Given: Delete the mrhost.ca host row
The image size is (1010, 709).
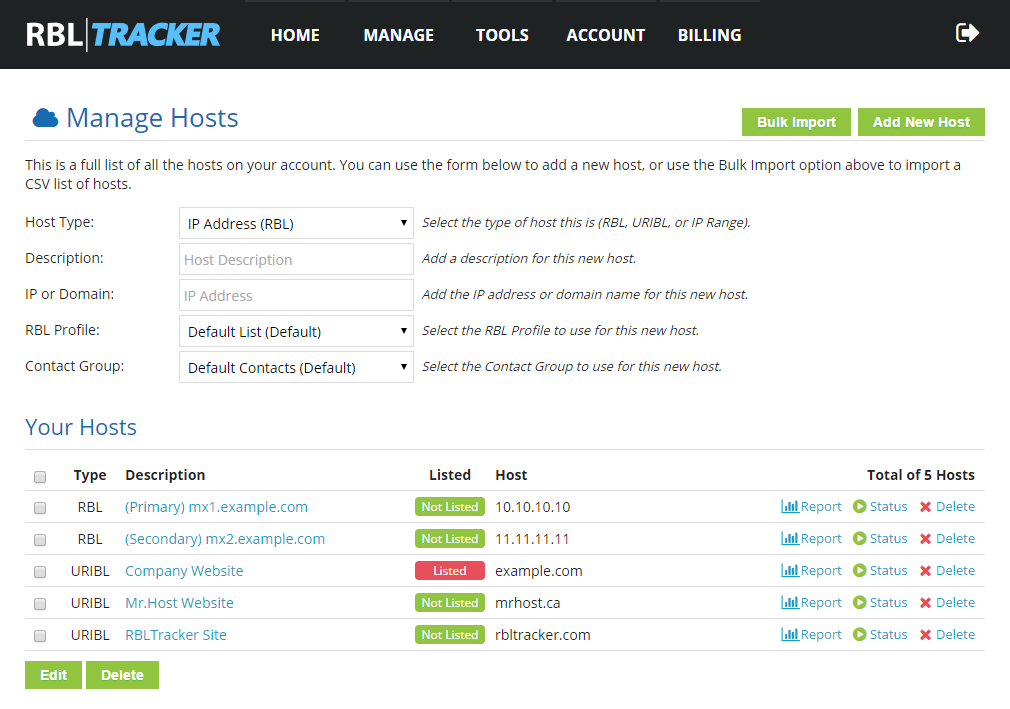Looking at the screenshot, I should pyautogui.click(x=948, y=603).
